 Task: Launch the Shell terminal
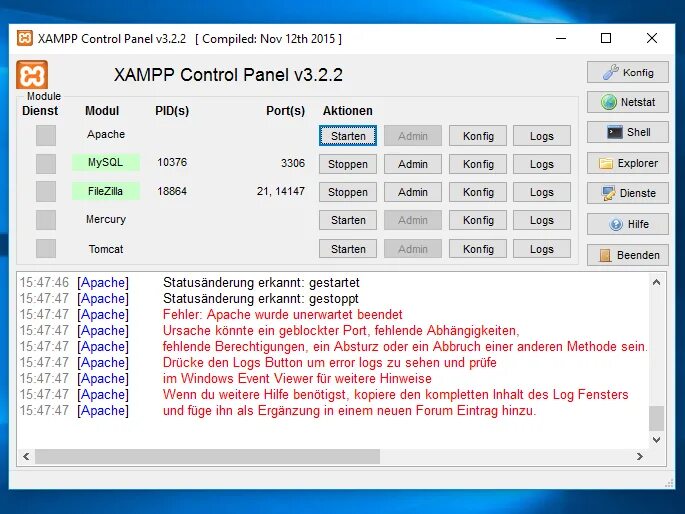pos(628,132)
